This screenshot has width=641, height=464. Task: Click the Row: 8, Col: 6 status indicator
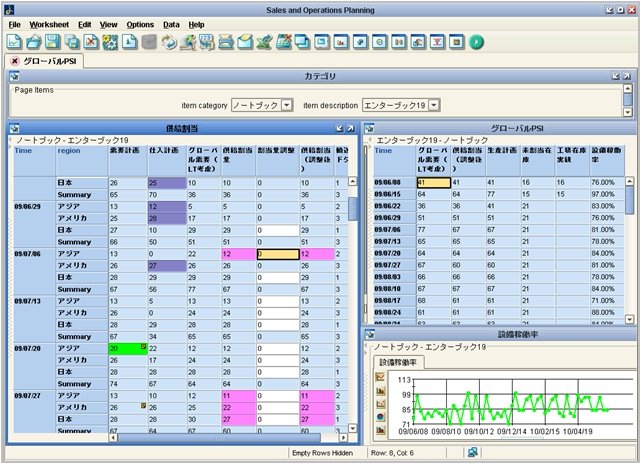click(x=392, y=453)
